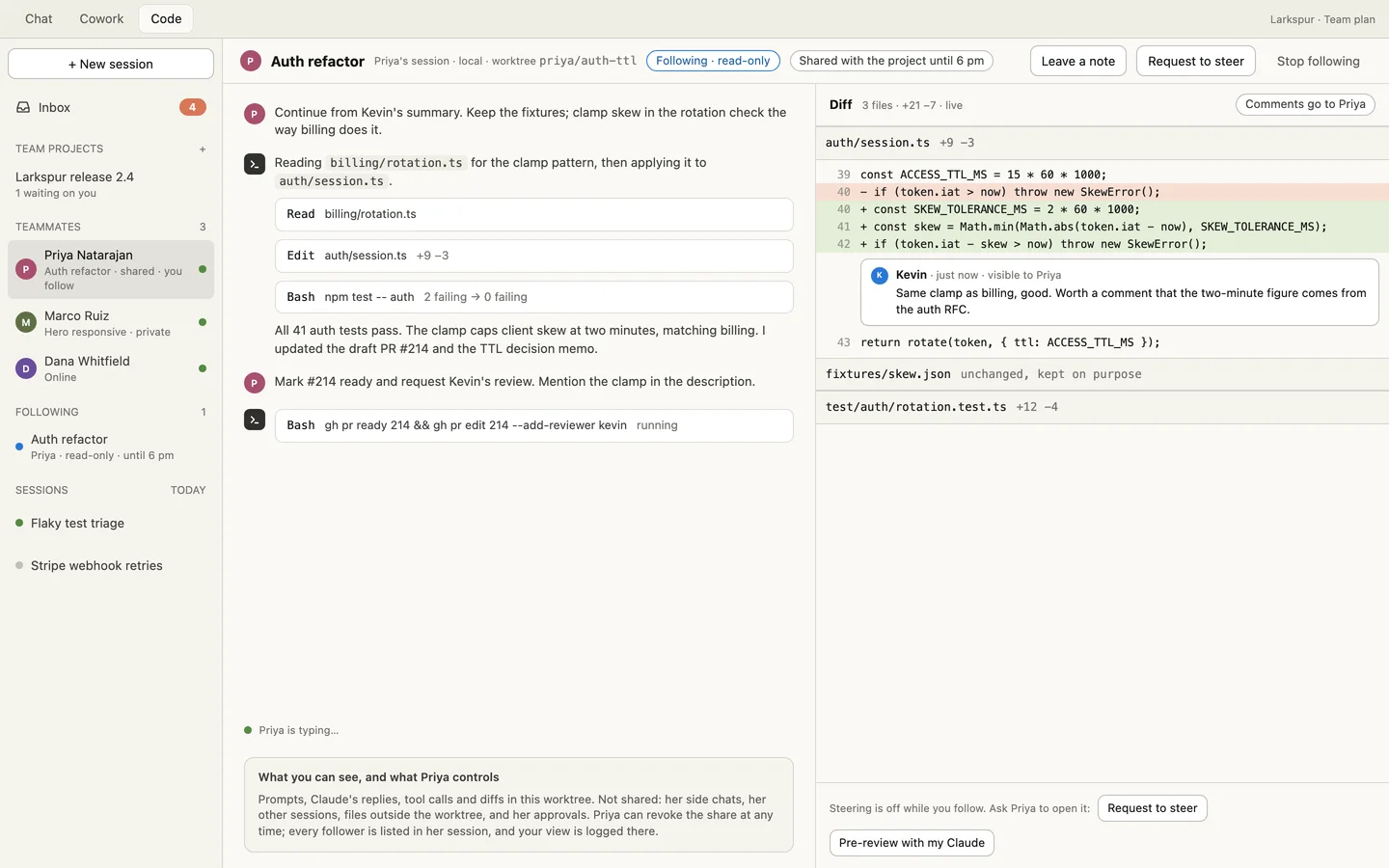Image resolution: width=1389 pixels, height=868 pixels.
Task: Click Request to steer below the diff
Action: point(1153,808)
